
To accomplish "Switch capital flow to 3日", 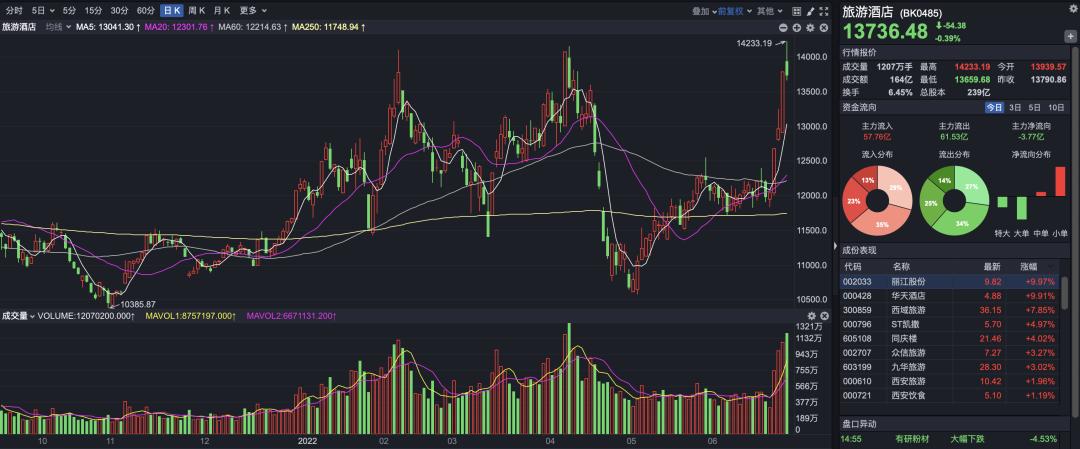I will point(1015,107).
